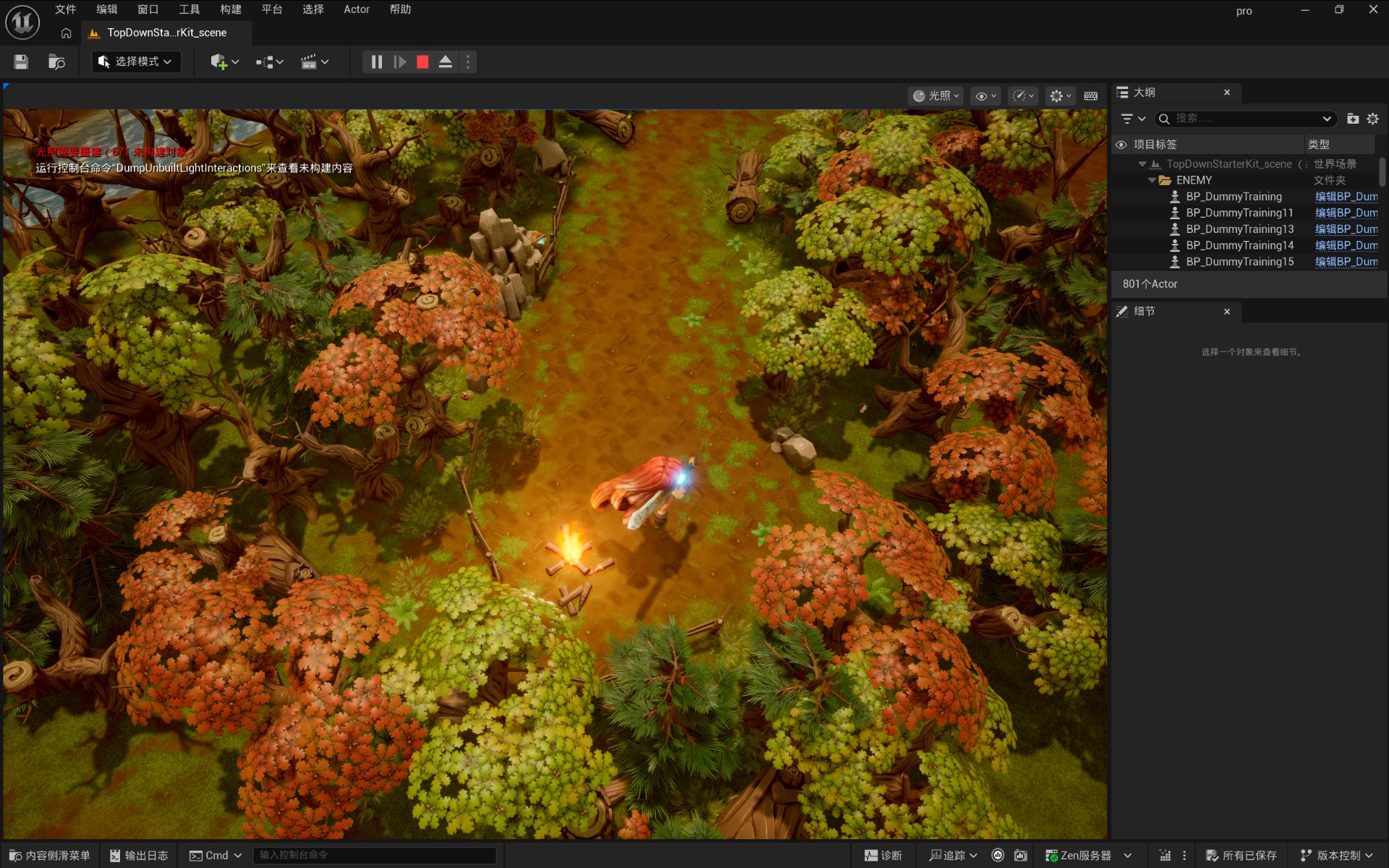Select BP_DummyTraining15 in the outliner
Viewport: 1389px width, 868px height.
[1240, 262]
